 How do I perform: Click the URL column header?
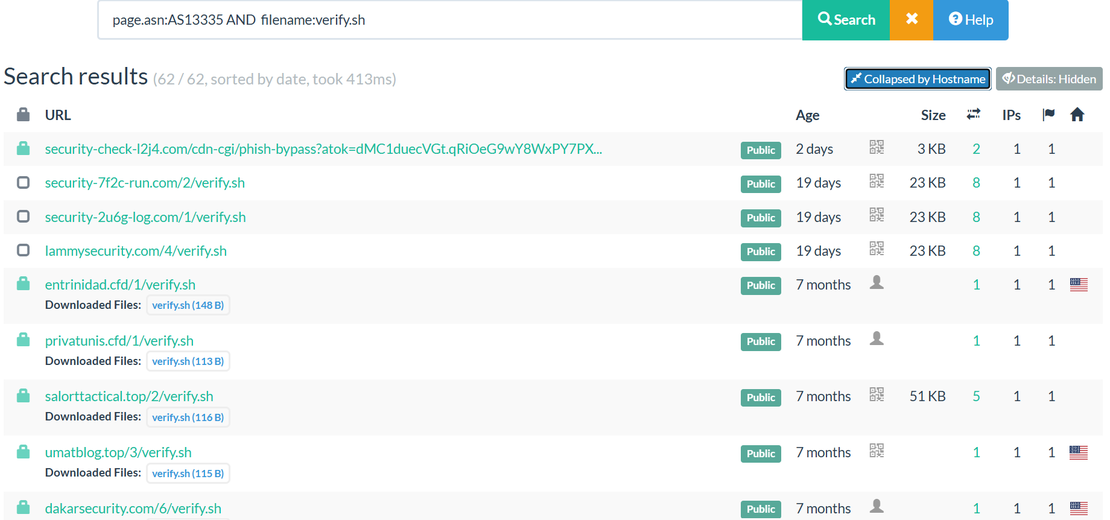pyautogui.click(x=58, y=115)
